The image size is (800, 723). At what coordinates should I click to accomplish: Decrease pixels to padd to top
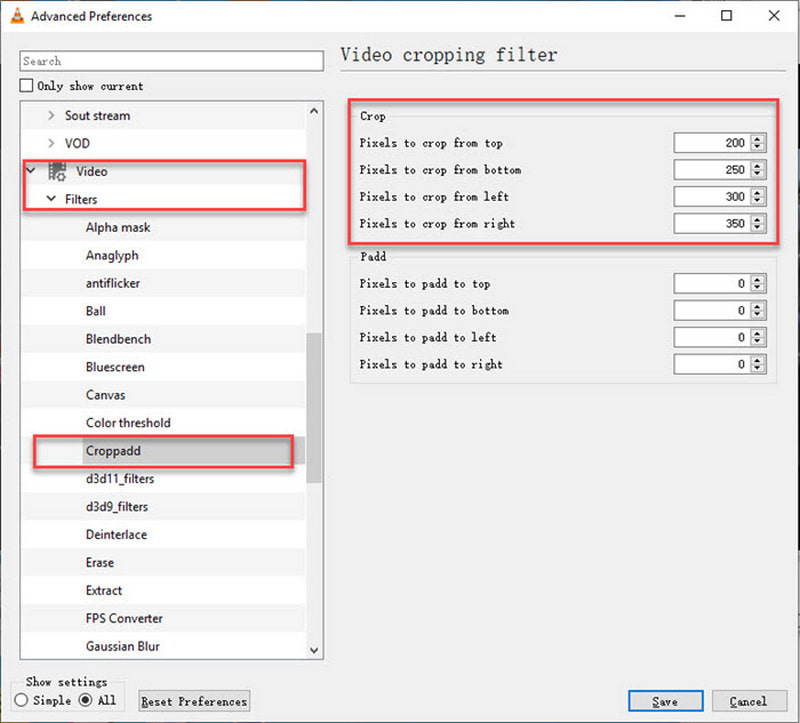pyautogui.click(x=758, y=288)
